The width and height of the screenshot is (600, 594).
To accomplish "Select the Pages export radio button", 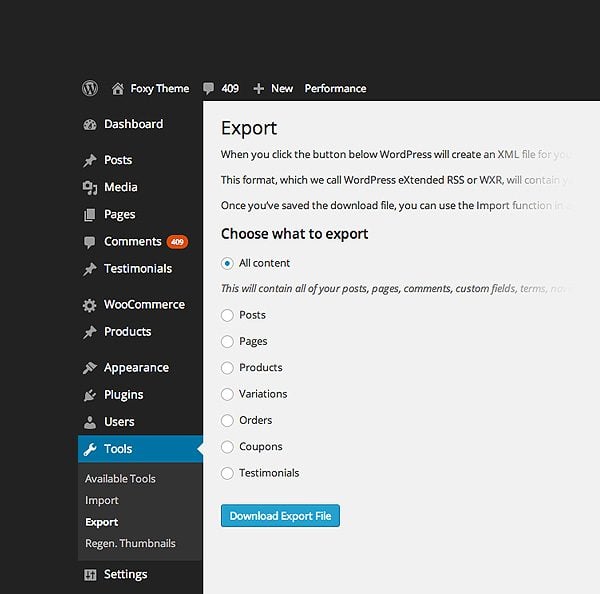I will click(x=227, y=341).
